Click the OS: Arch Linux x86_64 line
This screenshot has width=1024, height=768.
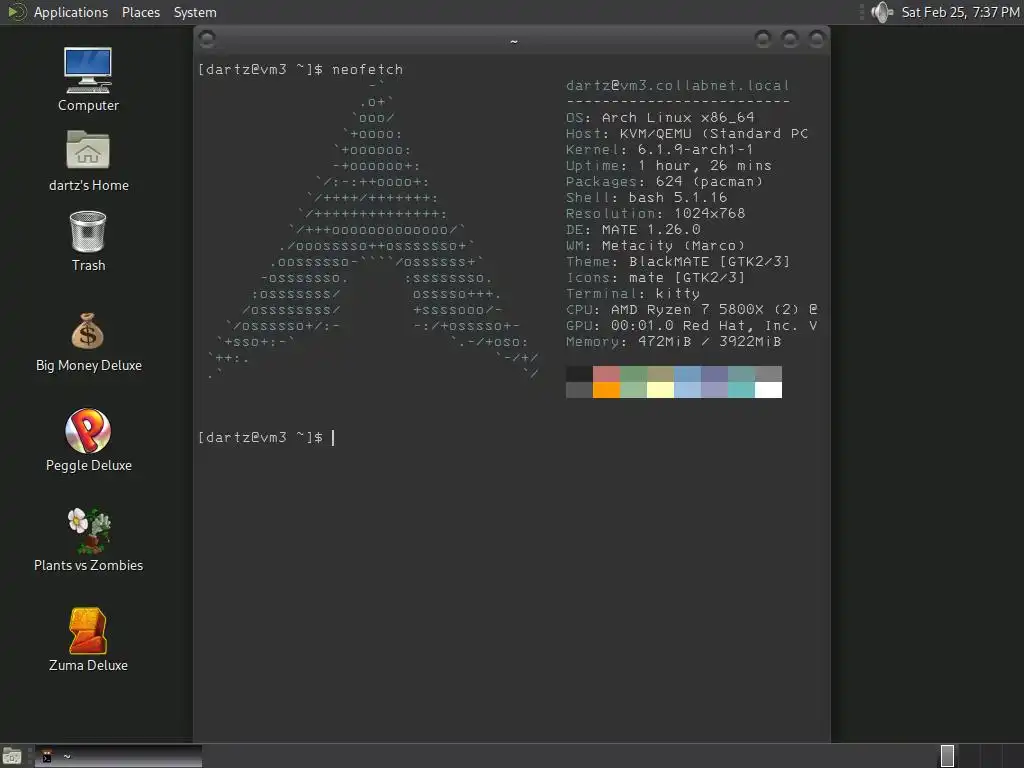tap(660, 118)
